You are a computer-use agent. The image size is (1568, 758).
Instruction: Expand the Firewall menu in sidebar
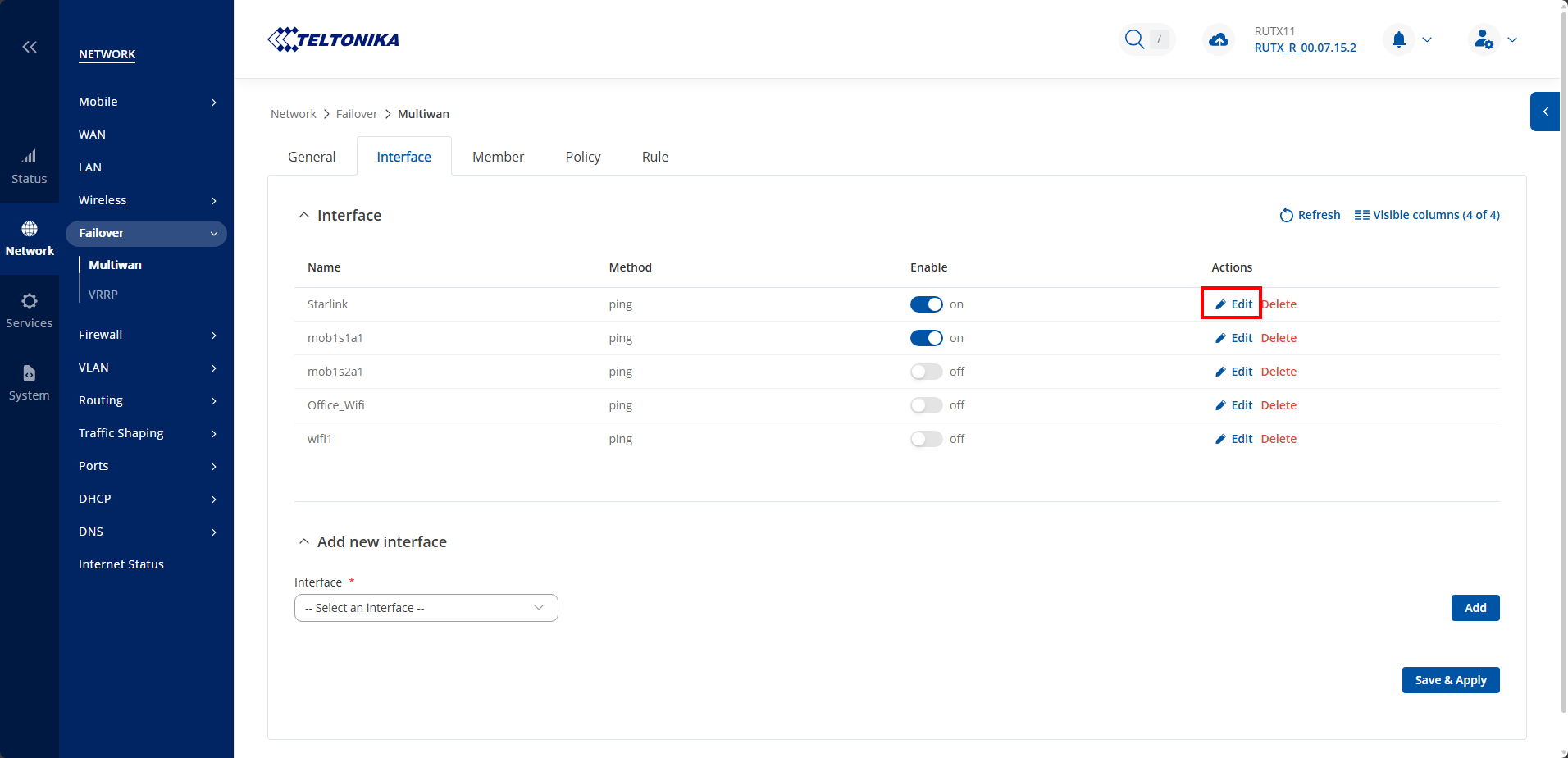146,335
